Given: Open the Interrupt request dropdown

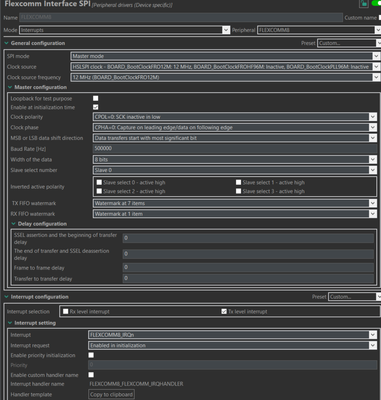Looking at the screenshot, I should tap(232, 345).
